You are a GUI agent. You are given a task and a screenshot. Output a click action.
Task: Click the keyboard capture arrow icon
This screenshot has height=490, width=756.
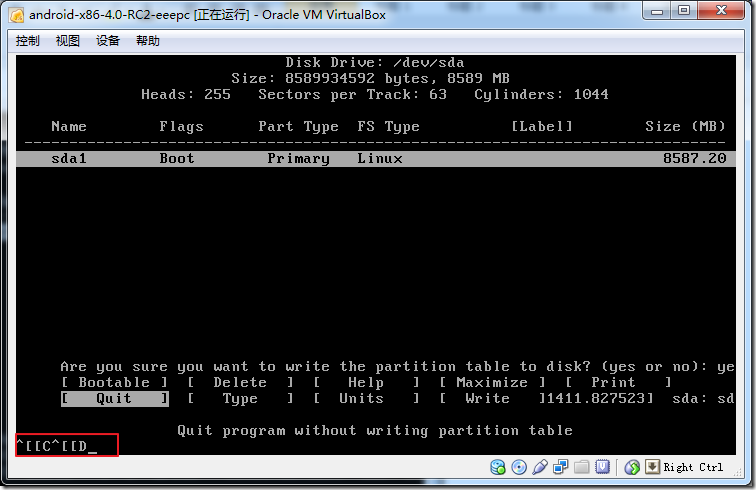(x=652, y=466)
